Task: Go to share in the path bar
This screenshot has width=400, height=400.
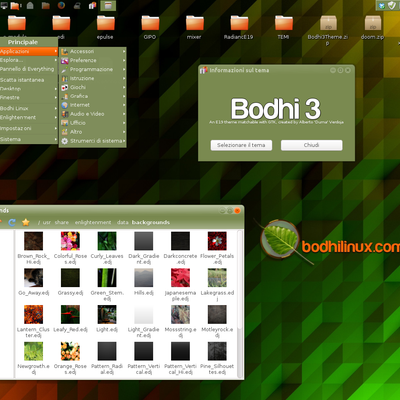Action: [62, 222]
